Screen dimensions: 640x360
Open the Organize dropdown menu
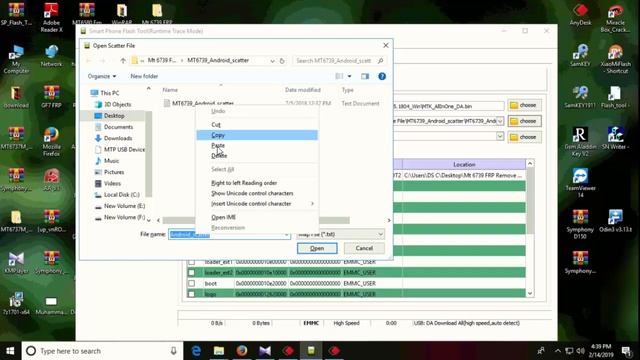click(x=102, y=76)
